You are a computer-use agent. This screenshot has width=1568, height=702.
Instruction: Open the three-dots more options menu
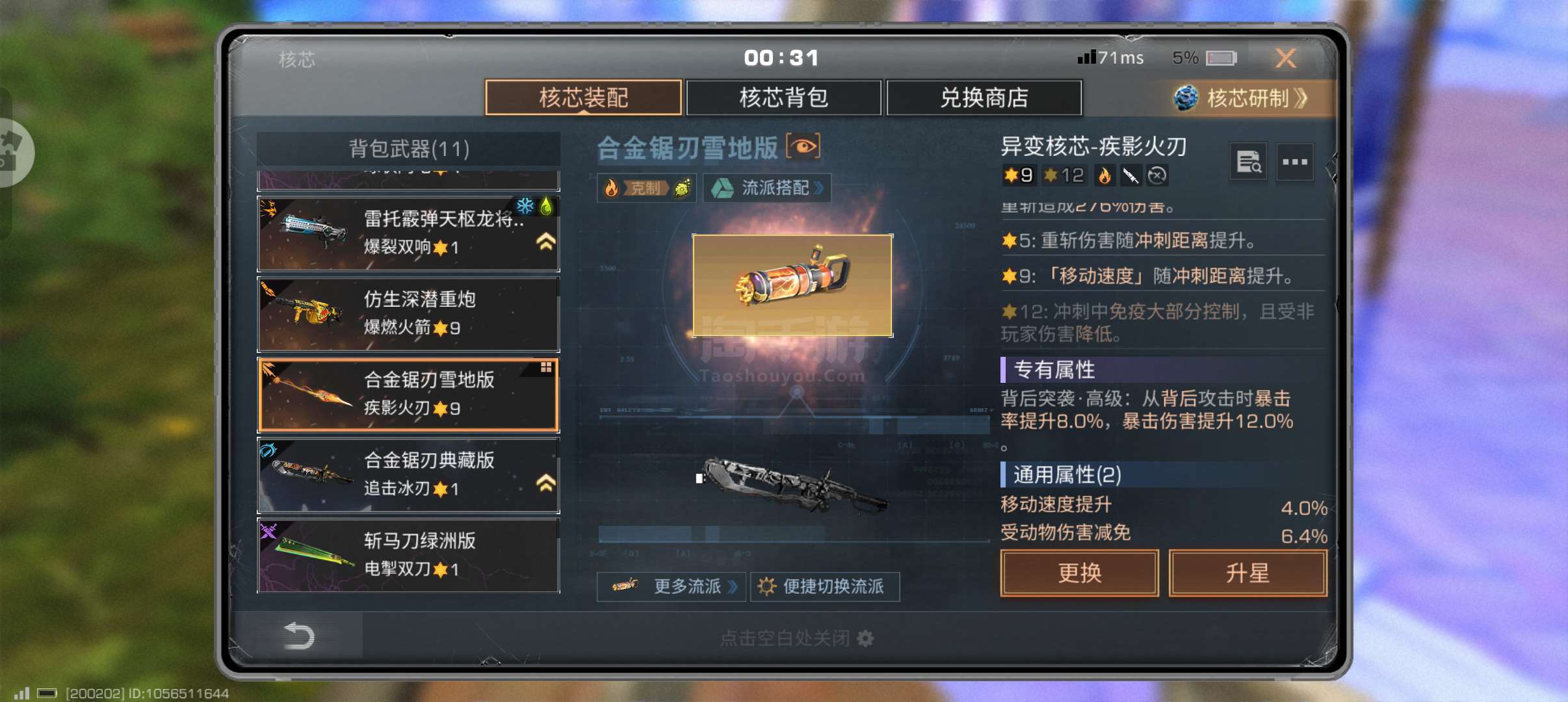[1294, 162]
